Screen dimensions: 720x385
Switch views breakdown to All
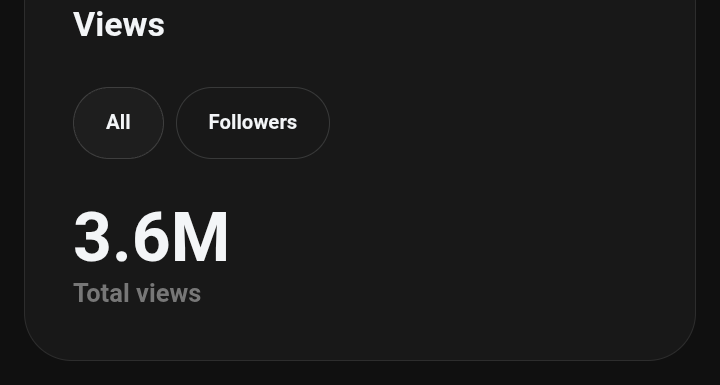[118, 123]
